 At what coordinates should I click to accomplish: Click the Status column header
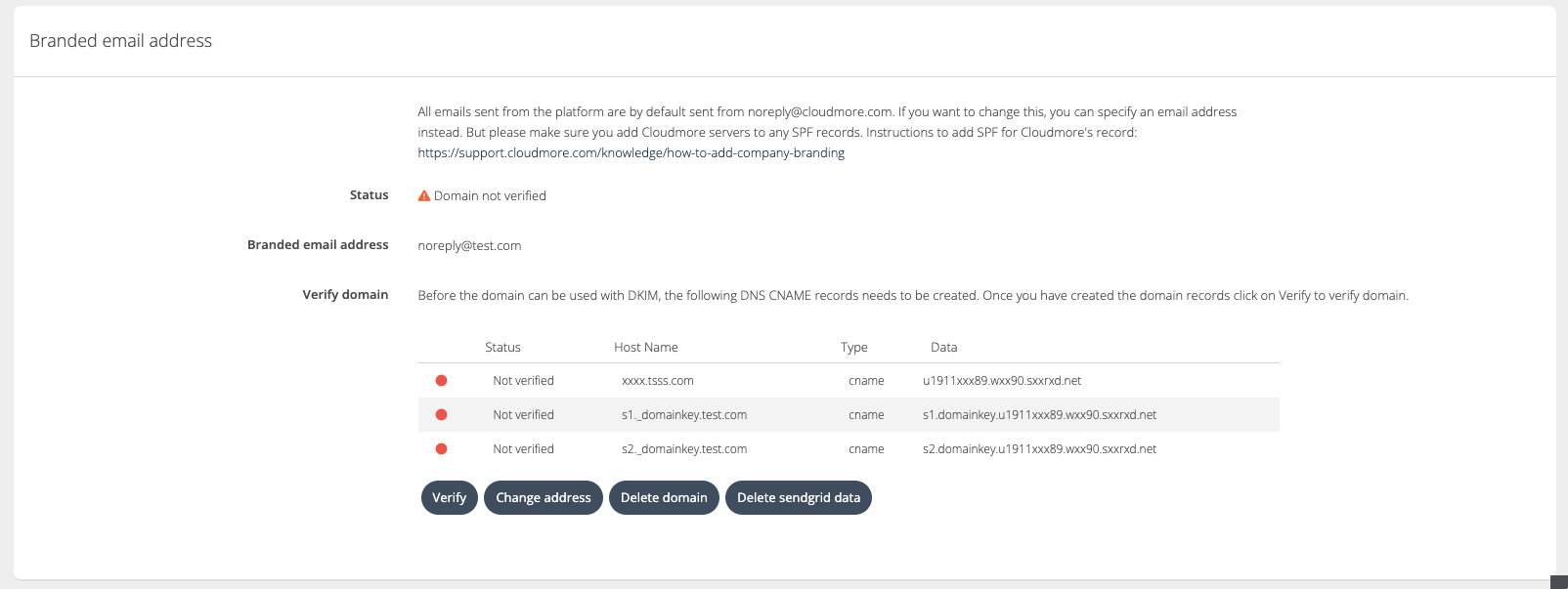tap(502, 348)
